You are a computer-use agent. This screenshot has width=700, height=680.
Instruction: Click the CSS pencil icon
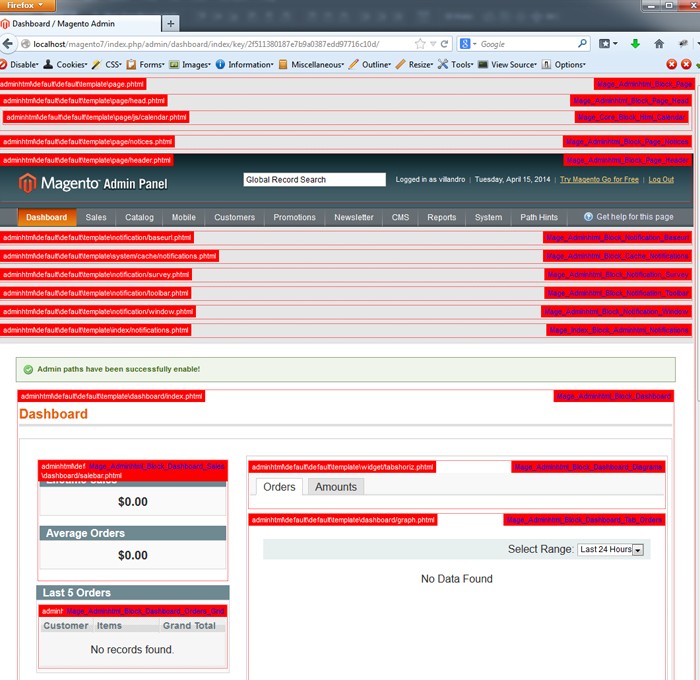point(96,64)
